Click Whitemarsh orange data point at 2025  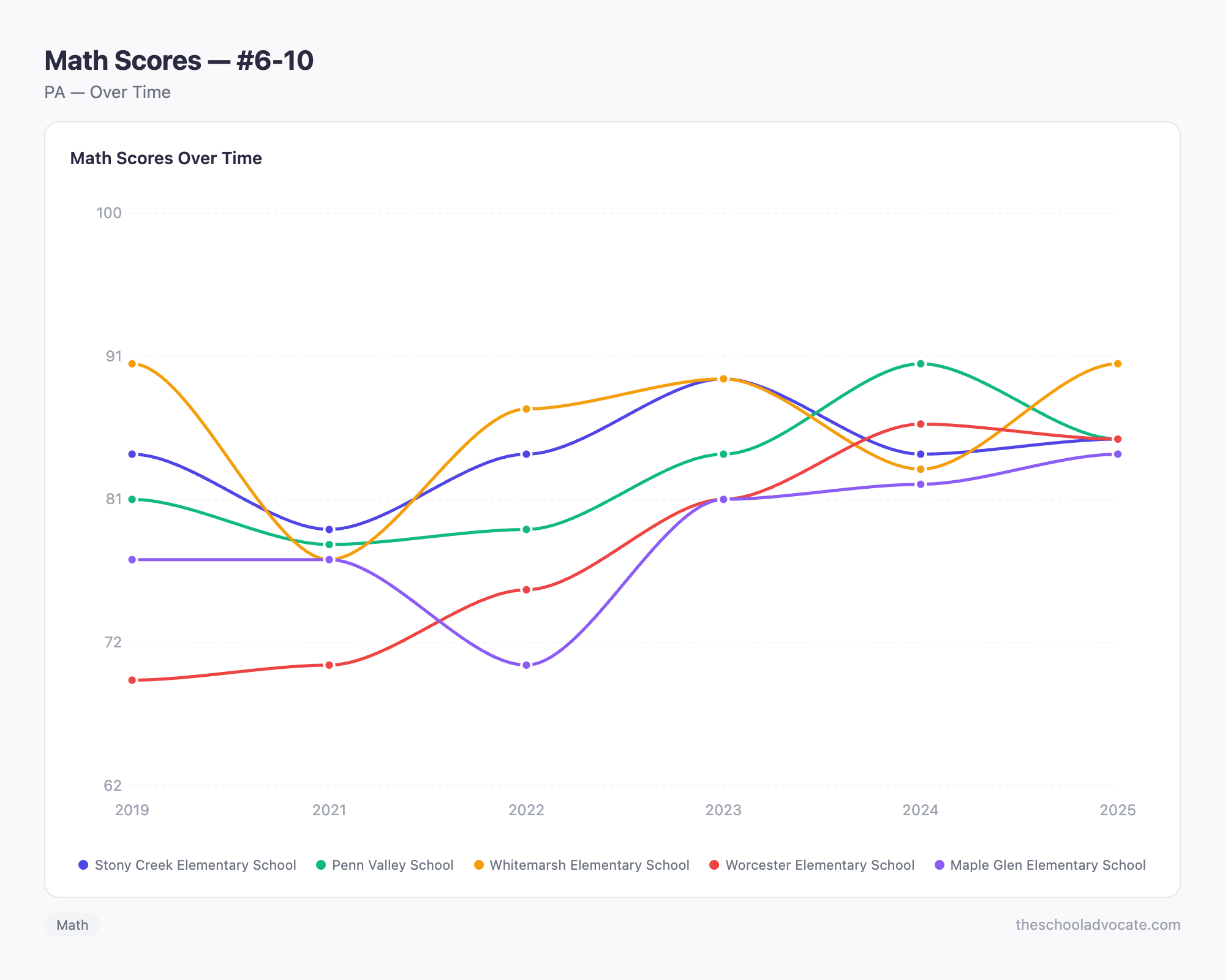pos(1117,364)
